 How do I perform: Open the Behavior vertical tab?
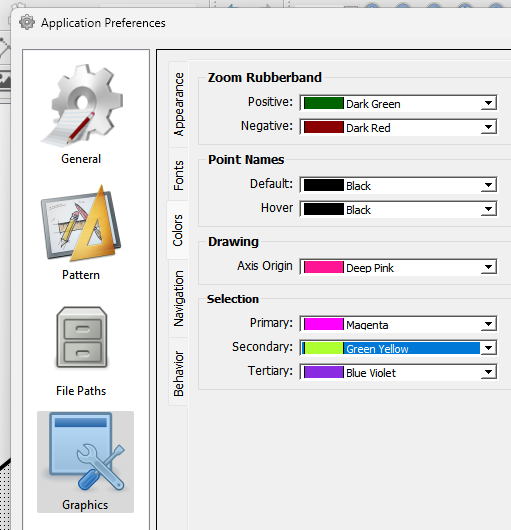click(178, 373)
